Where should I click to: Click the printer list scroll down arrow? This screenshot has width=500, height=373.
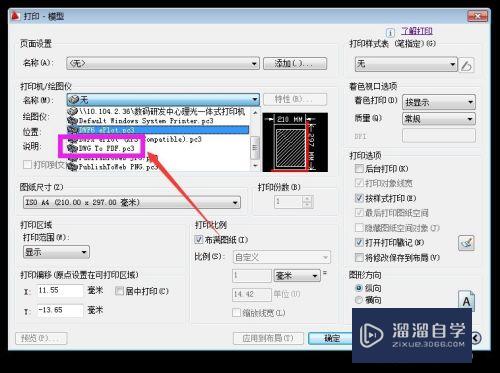click(255, 166)
